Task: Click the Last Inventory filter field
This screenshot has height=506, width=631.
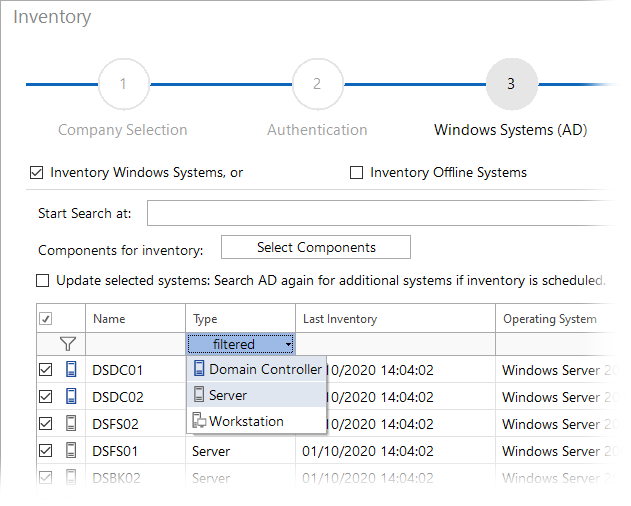Action: click(x=395, y=344)
